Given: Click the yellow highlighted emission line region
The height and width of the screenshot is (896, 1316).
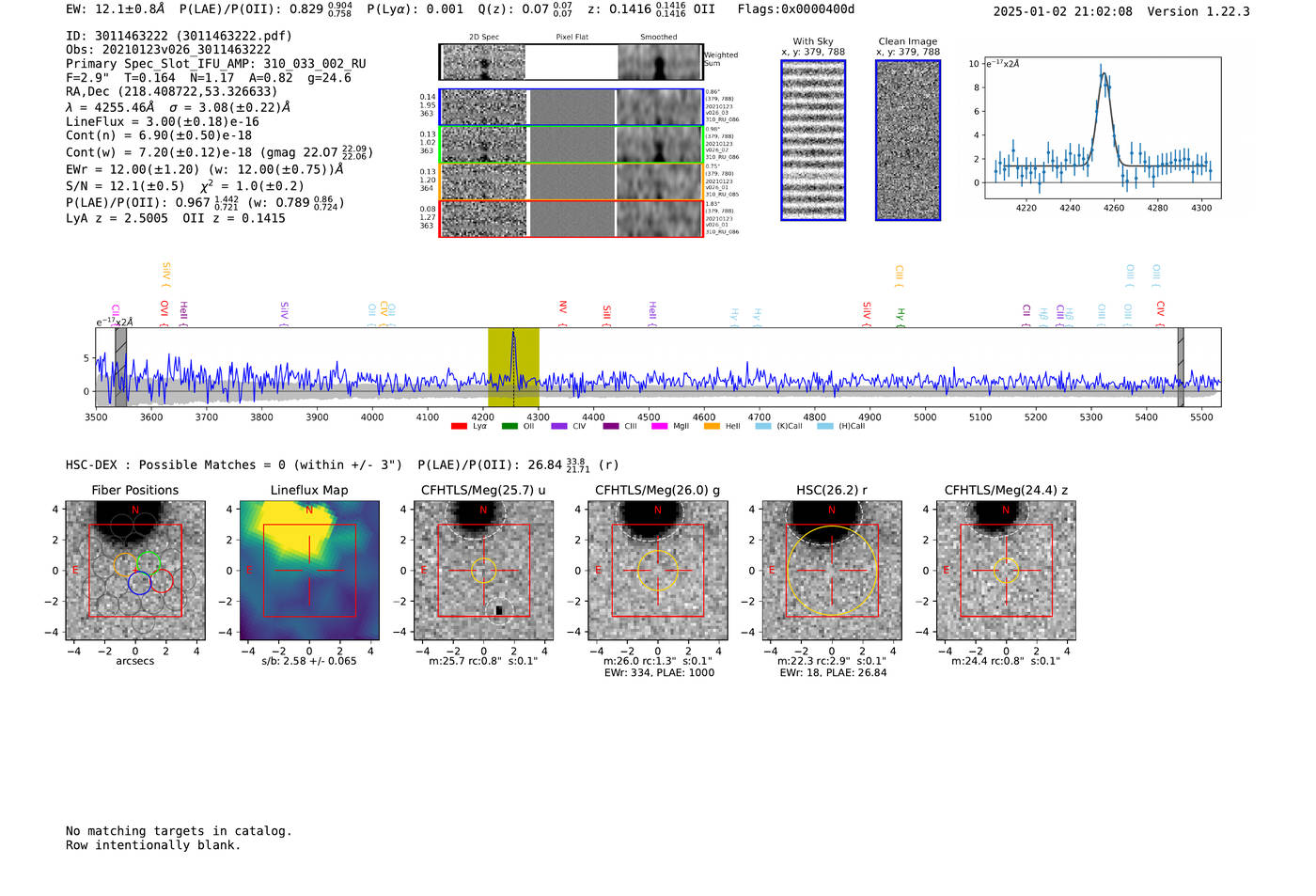Looking at the screenshot, I should (513, 368).
